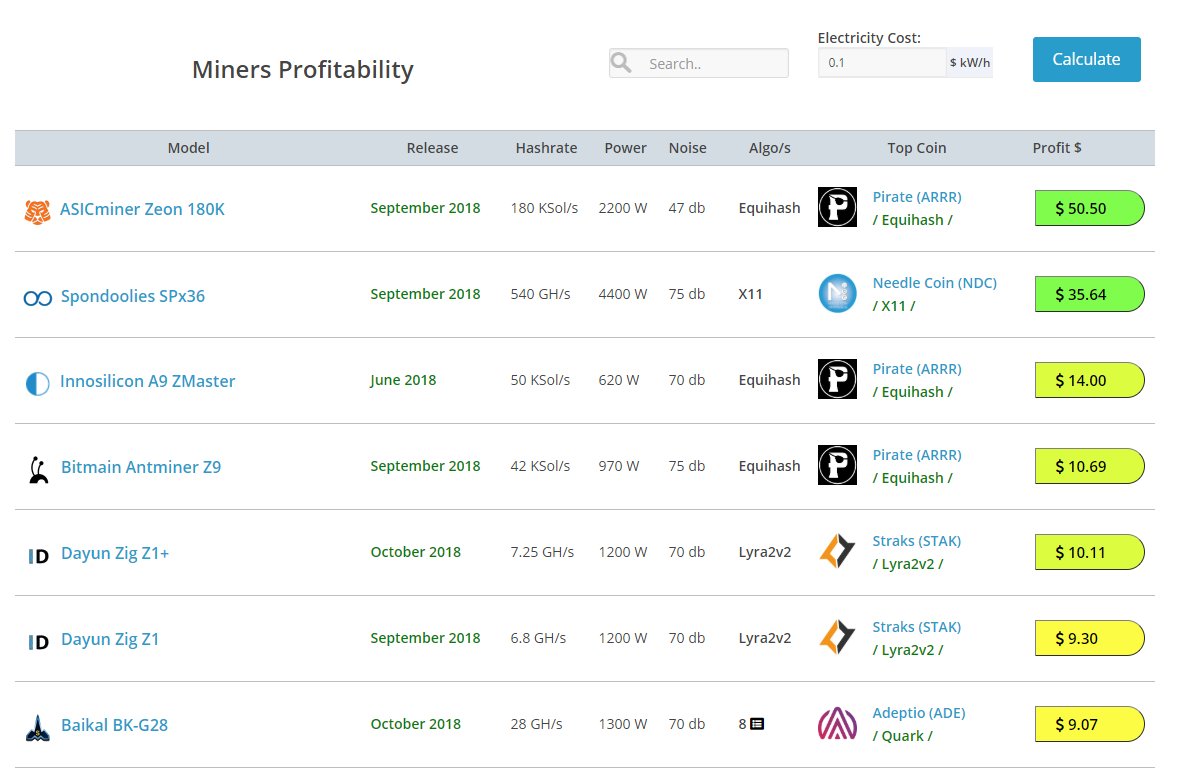Sort table by Top Coin column header
The height and width of the screenshot is (775, 1179).
(917, 148)
